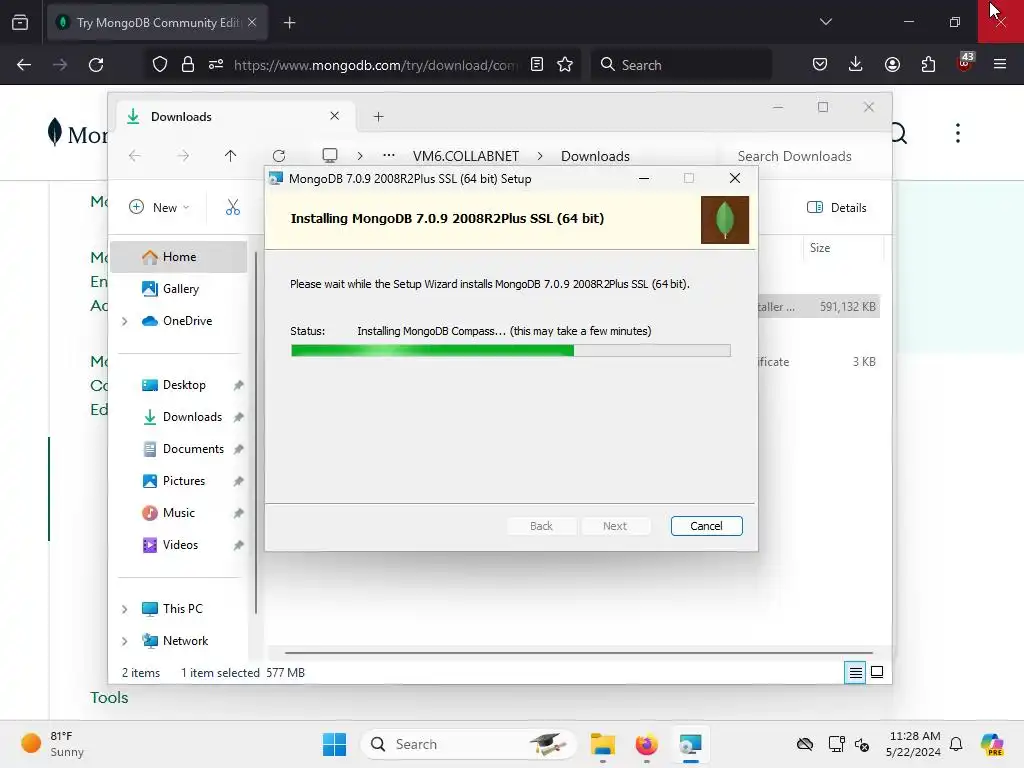
Task: Open pinned Pictures folder
Action: tap(184, 481)
